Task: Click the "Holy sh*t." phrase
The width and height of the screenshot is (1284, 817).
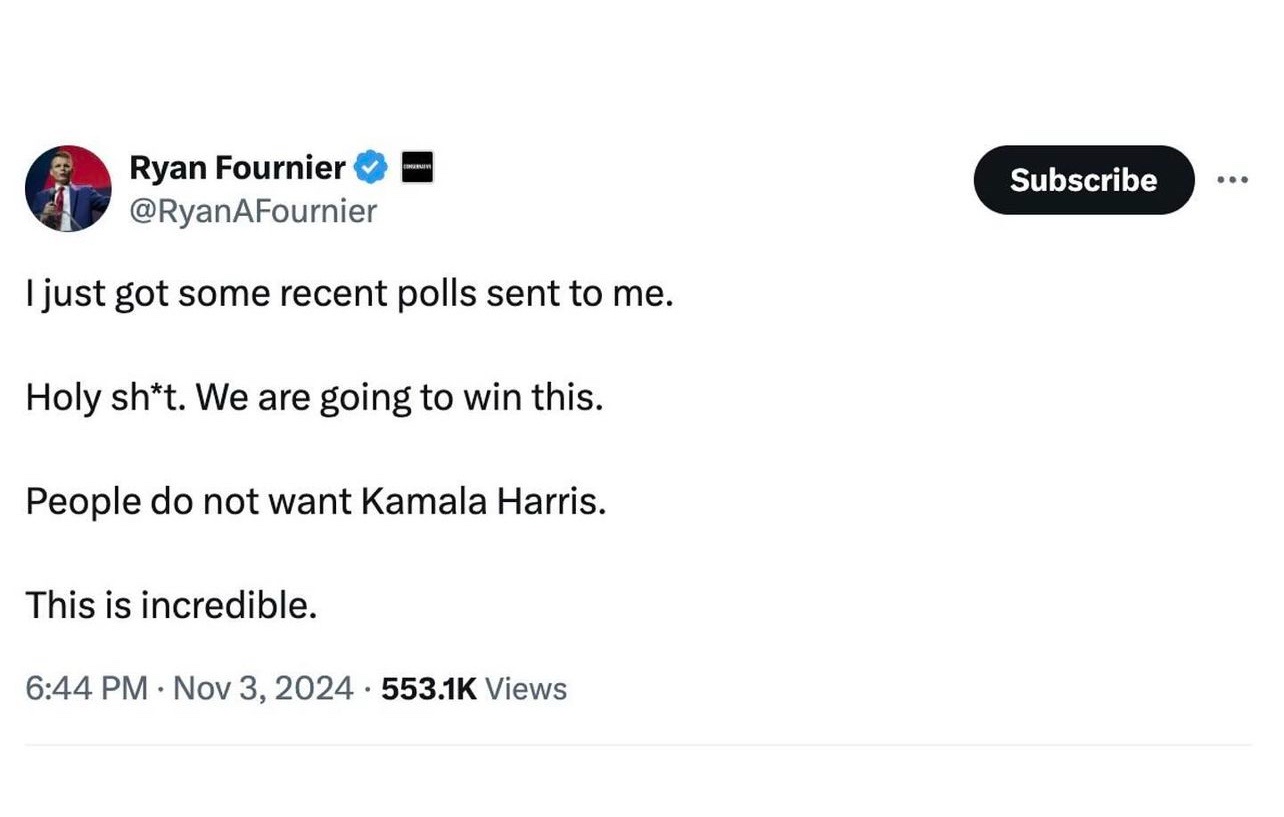Action: (x=106, y=399)
